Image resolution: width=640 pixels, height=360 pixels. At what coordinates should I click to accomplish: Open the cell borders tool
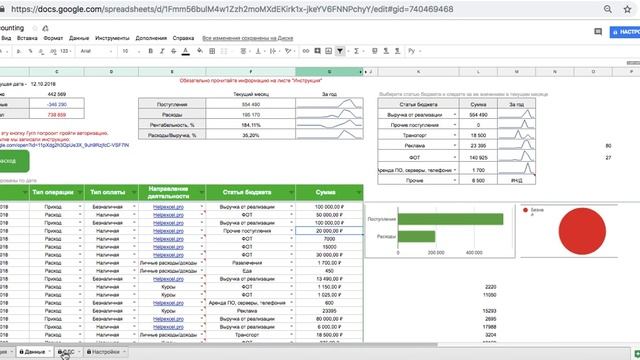(212, 51)
